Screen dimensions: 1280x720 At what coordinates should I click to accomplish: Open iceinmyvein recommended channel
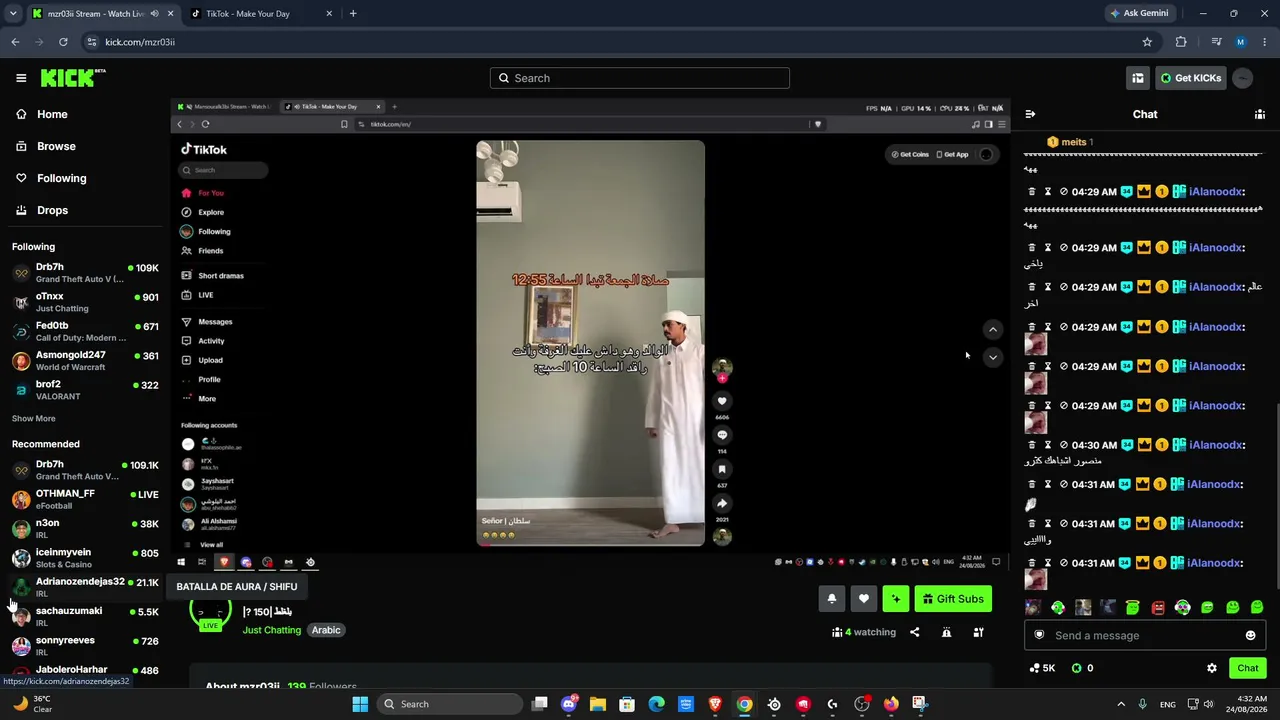point(85,558)
